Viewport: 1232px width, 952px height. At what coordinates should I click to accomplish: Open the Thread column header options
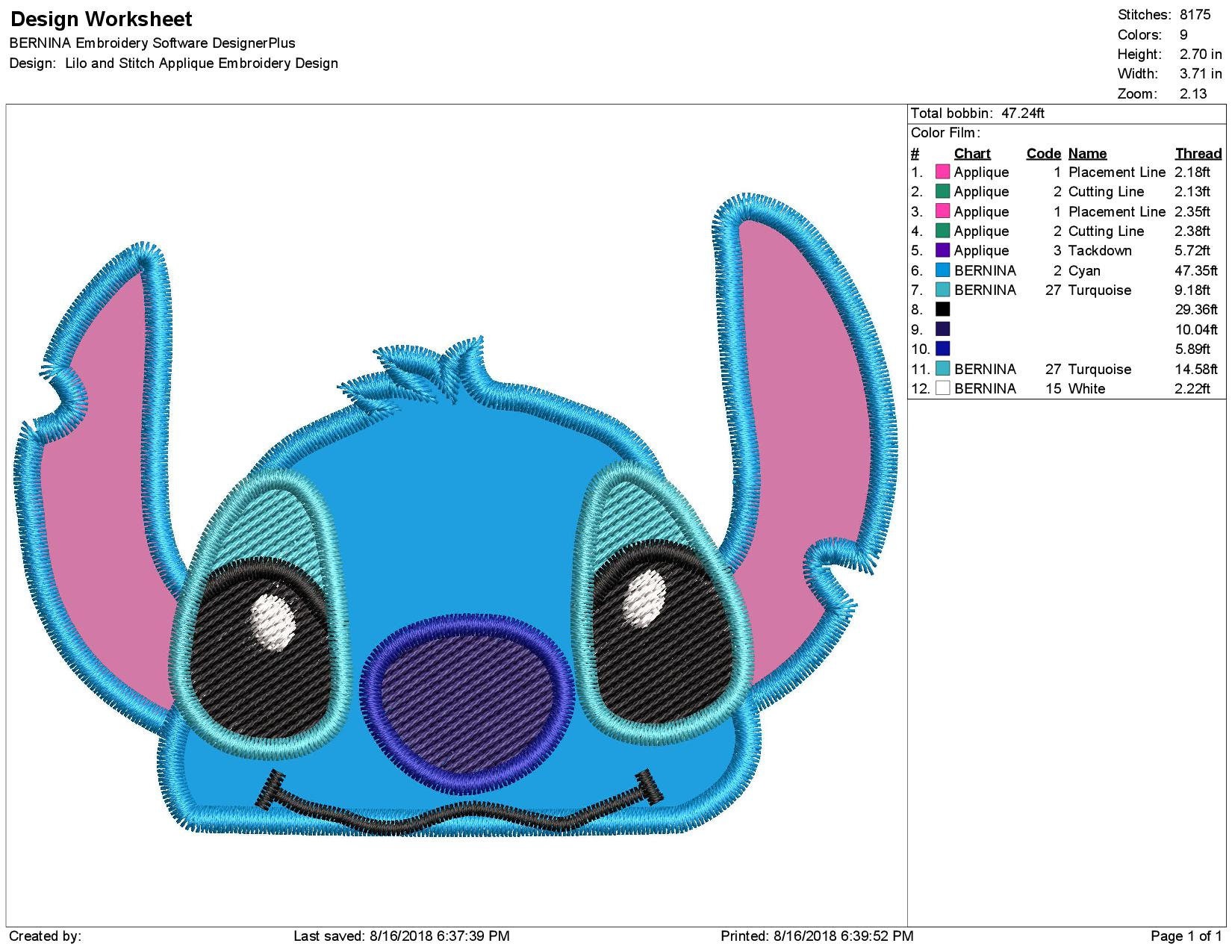[x=1198, y=153]
